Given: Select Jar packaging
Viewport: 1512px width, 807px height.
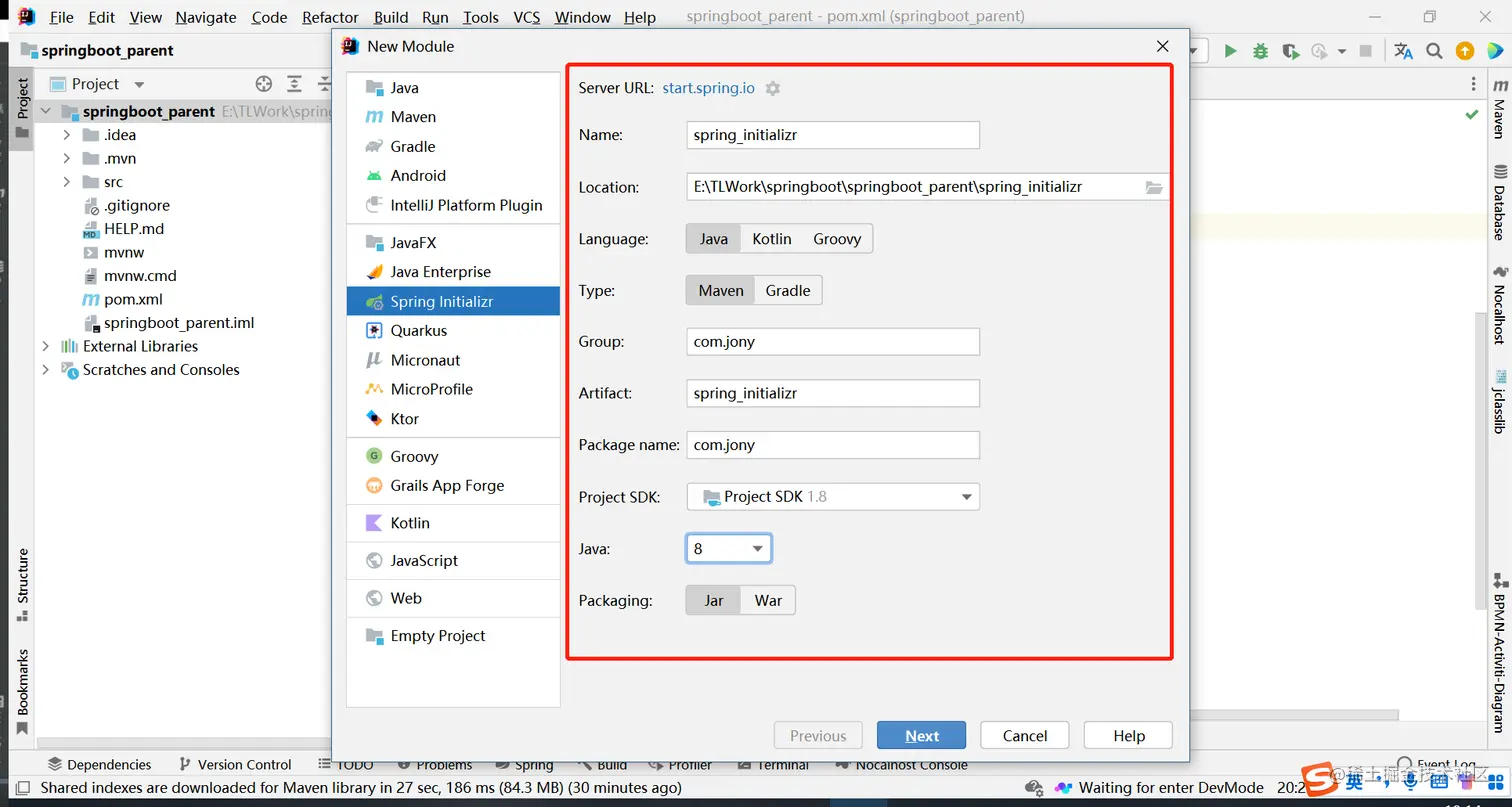Looking at the screenshot, I should [713, 600].
